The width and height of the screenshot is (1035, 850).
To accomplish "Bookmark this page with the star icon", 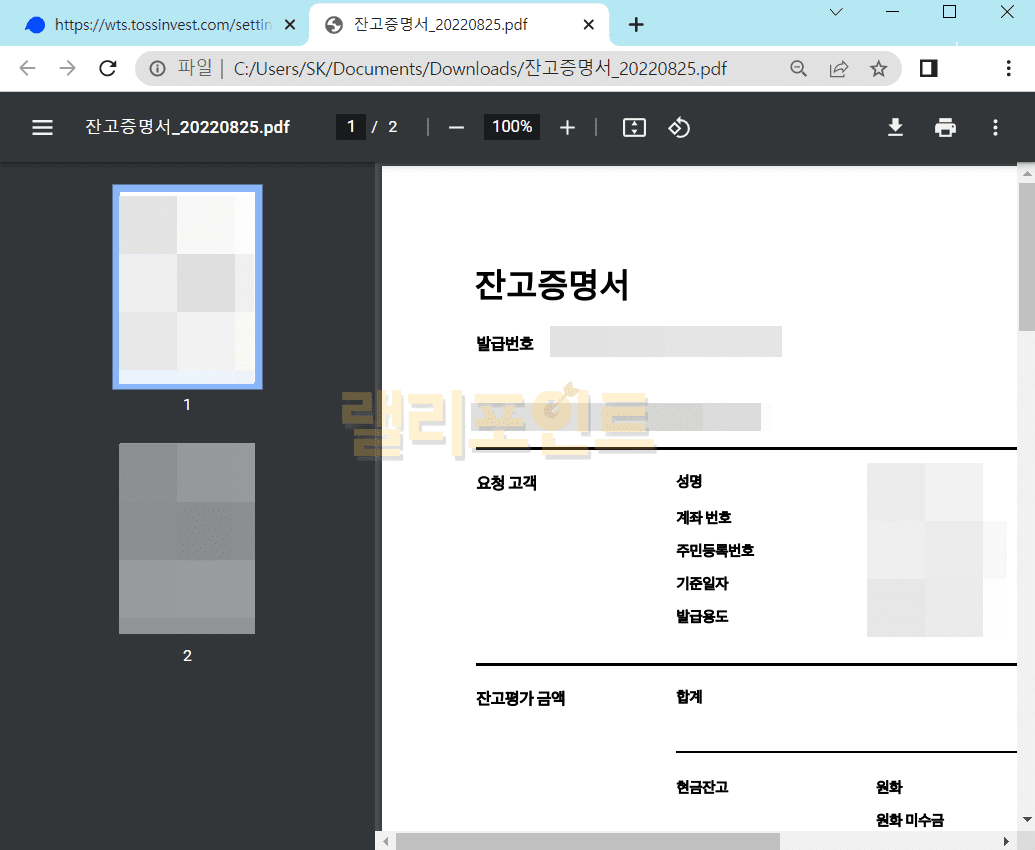I will pyautogui.click(x=878, y=69).
